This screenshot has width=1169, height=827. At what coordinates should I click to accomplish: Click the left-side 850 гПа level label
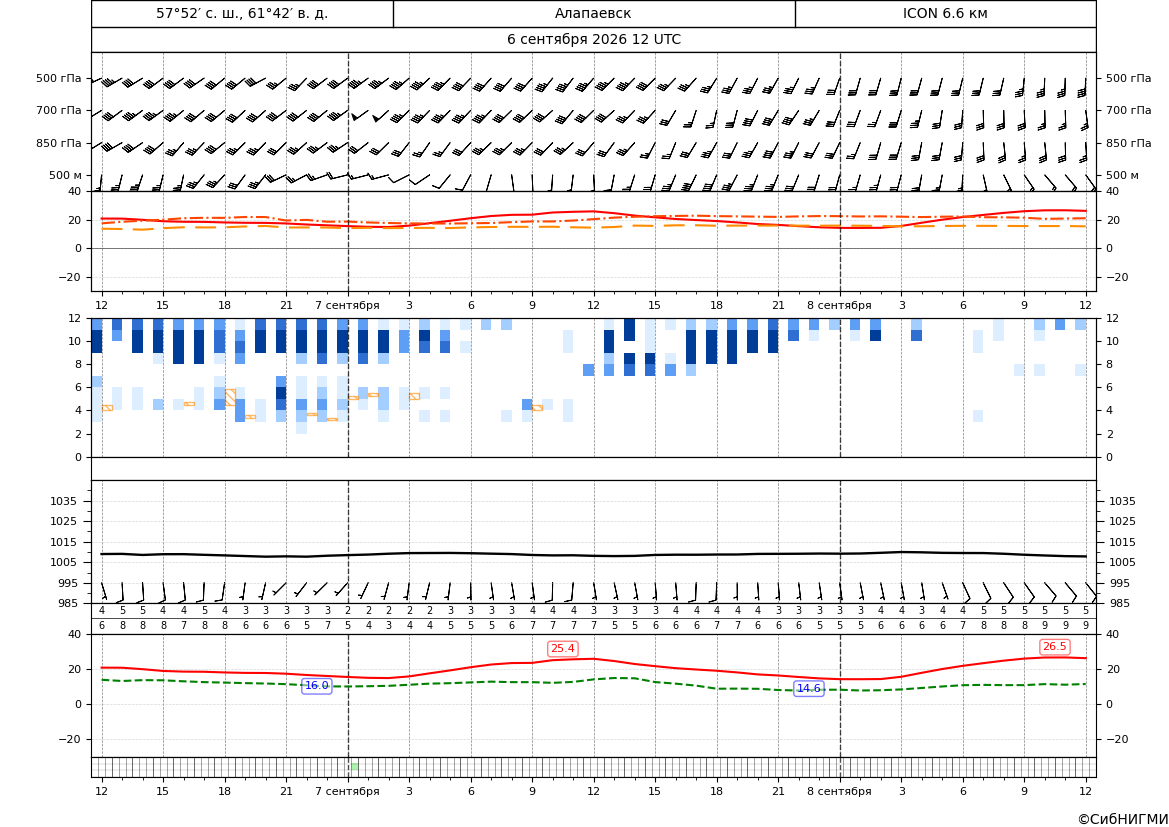coord(58,143)
